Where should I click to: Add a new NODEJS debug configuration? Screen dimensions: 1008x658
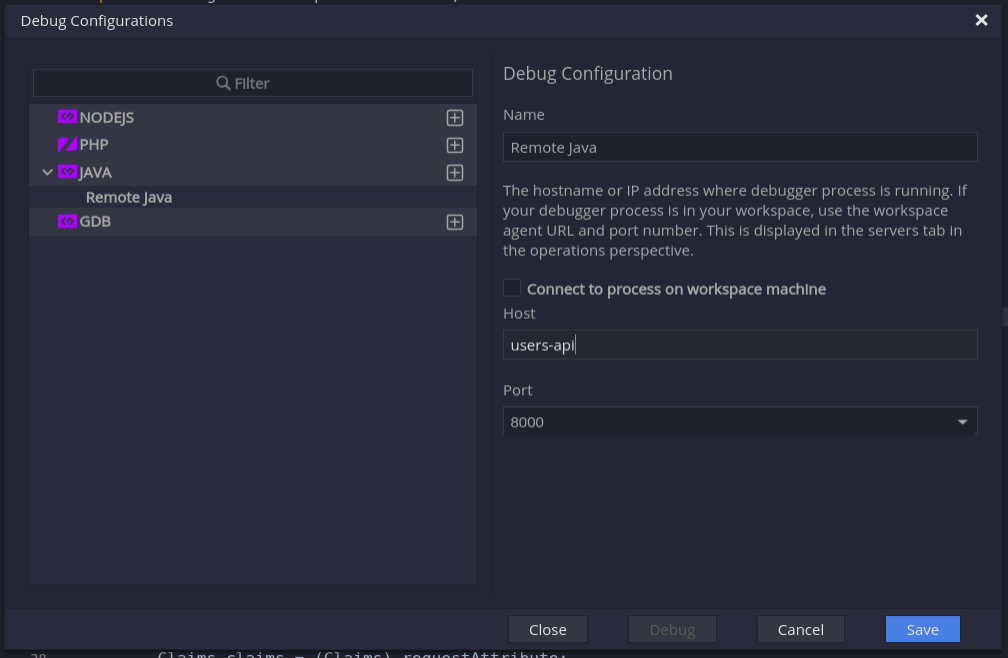tap(455, 118)
